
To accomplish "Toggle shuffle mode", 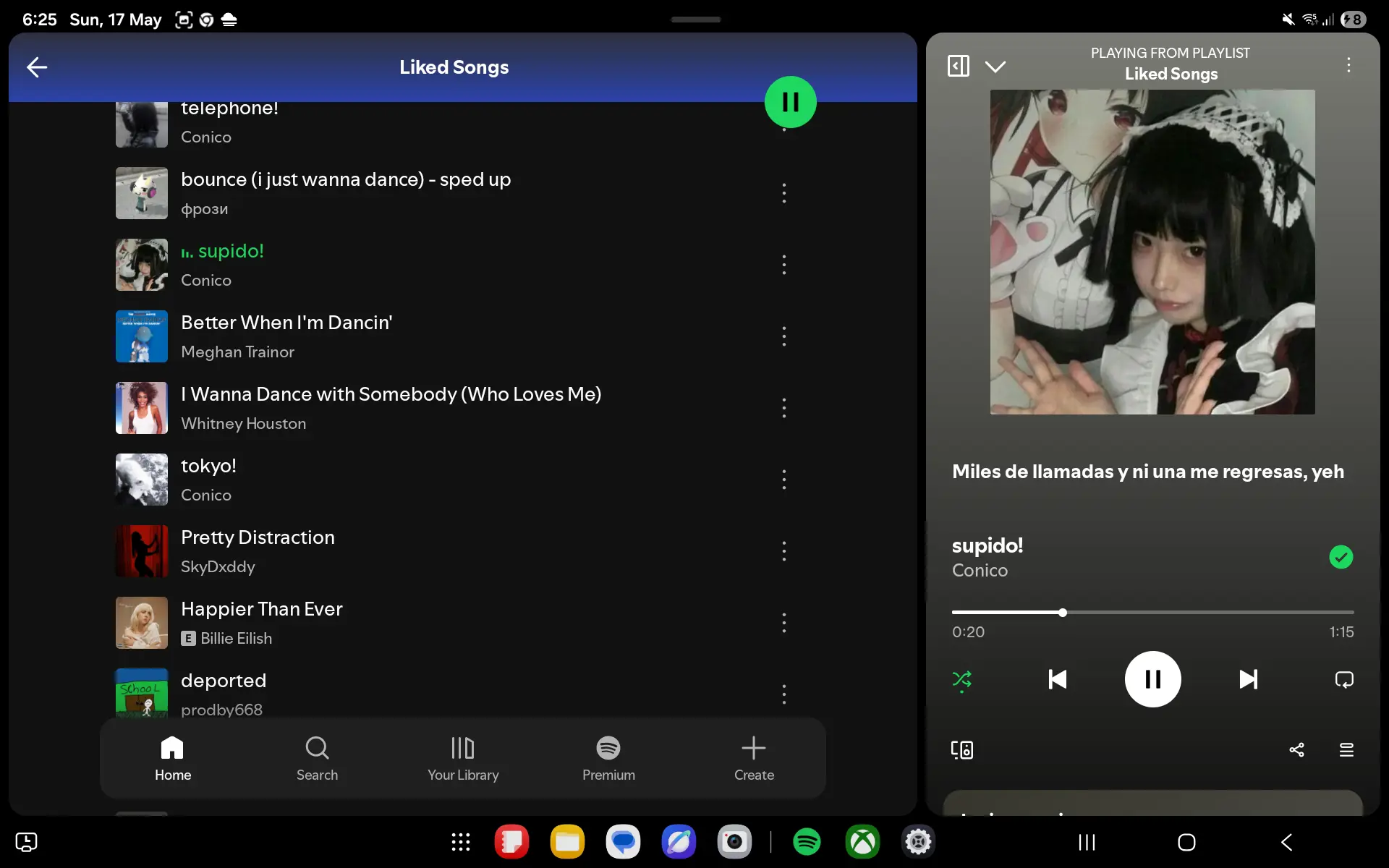I will (x=961, y=680).
